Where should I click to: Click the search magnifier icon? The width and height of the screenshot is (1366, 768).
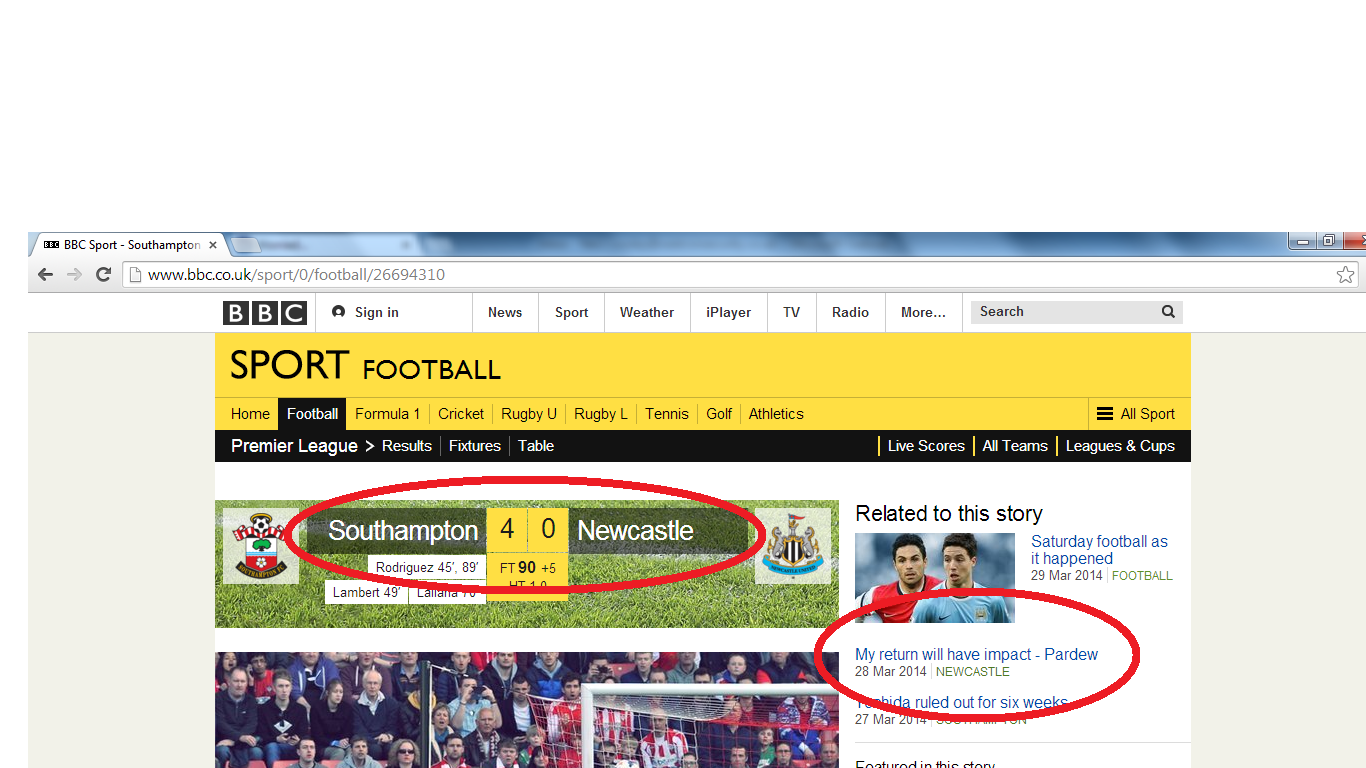click(x=1168, y=312)
